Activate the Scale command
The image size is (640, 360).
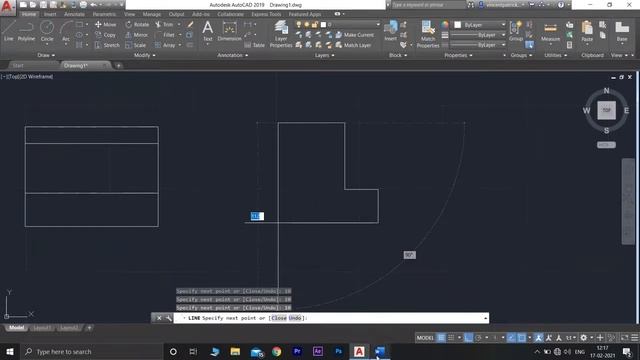click(x=136, y=45)
